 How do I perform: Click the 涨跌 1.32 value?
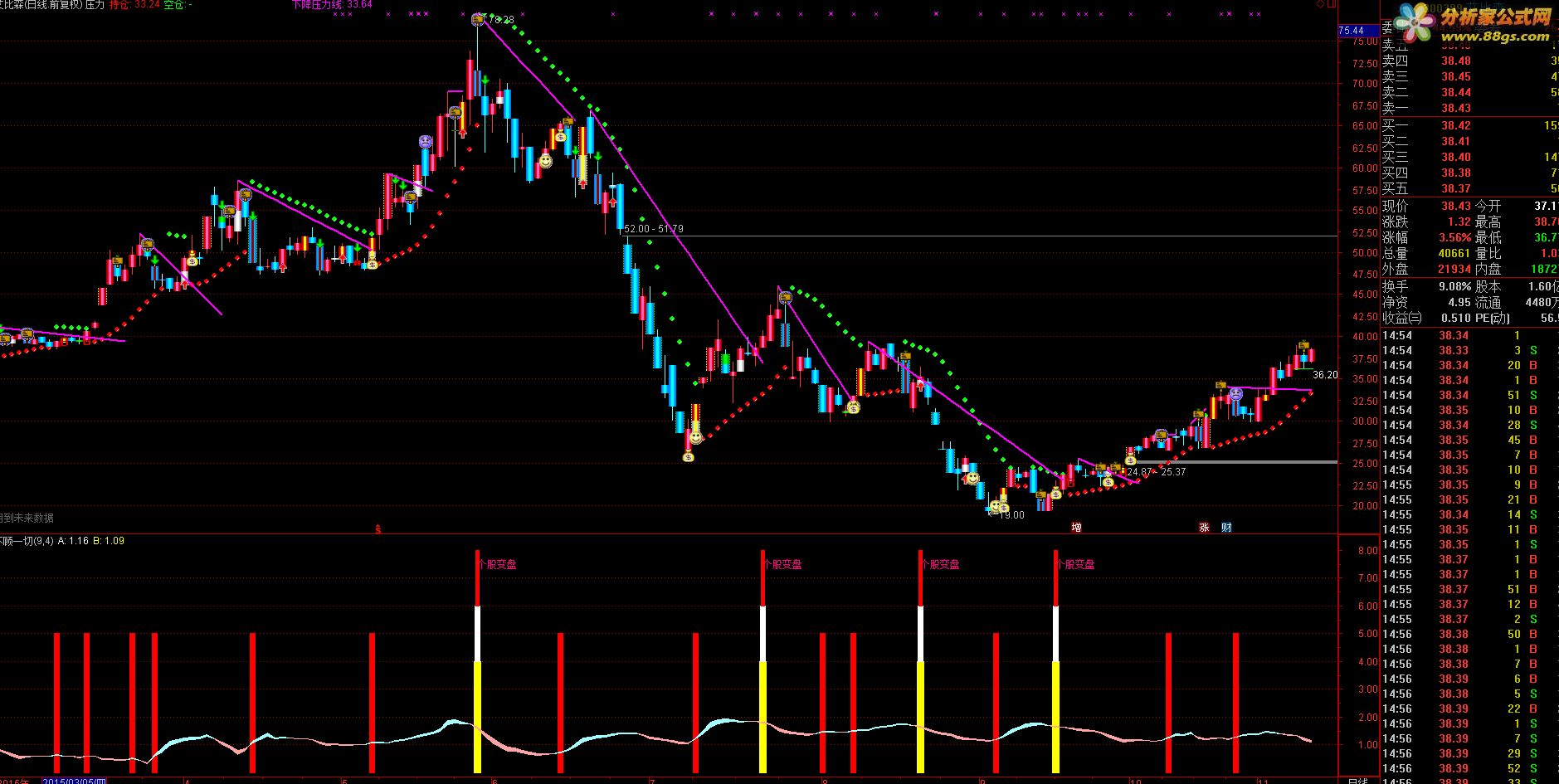click(x=1459, y=222)
